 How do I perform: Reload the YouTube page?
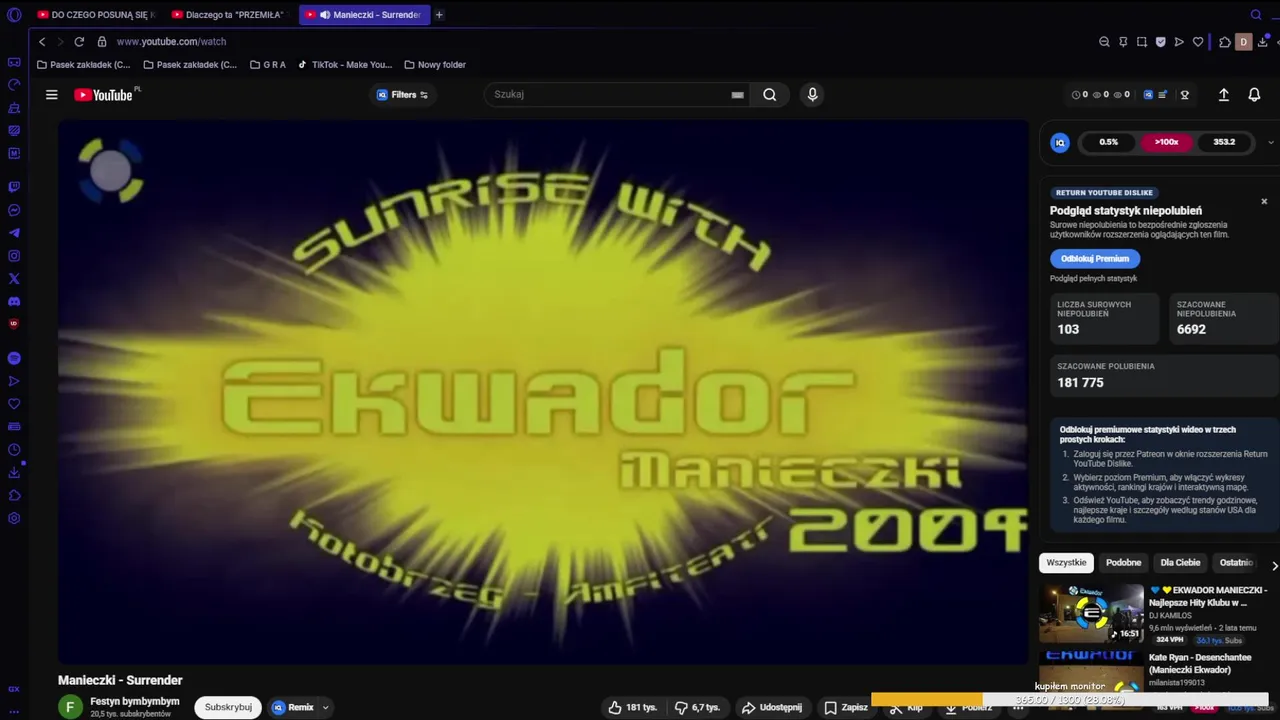(79, 42)
